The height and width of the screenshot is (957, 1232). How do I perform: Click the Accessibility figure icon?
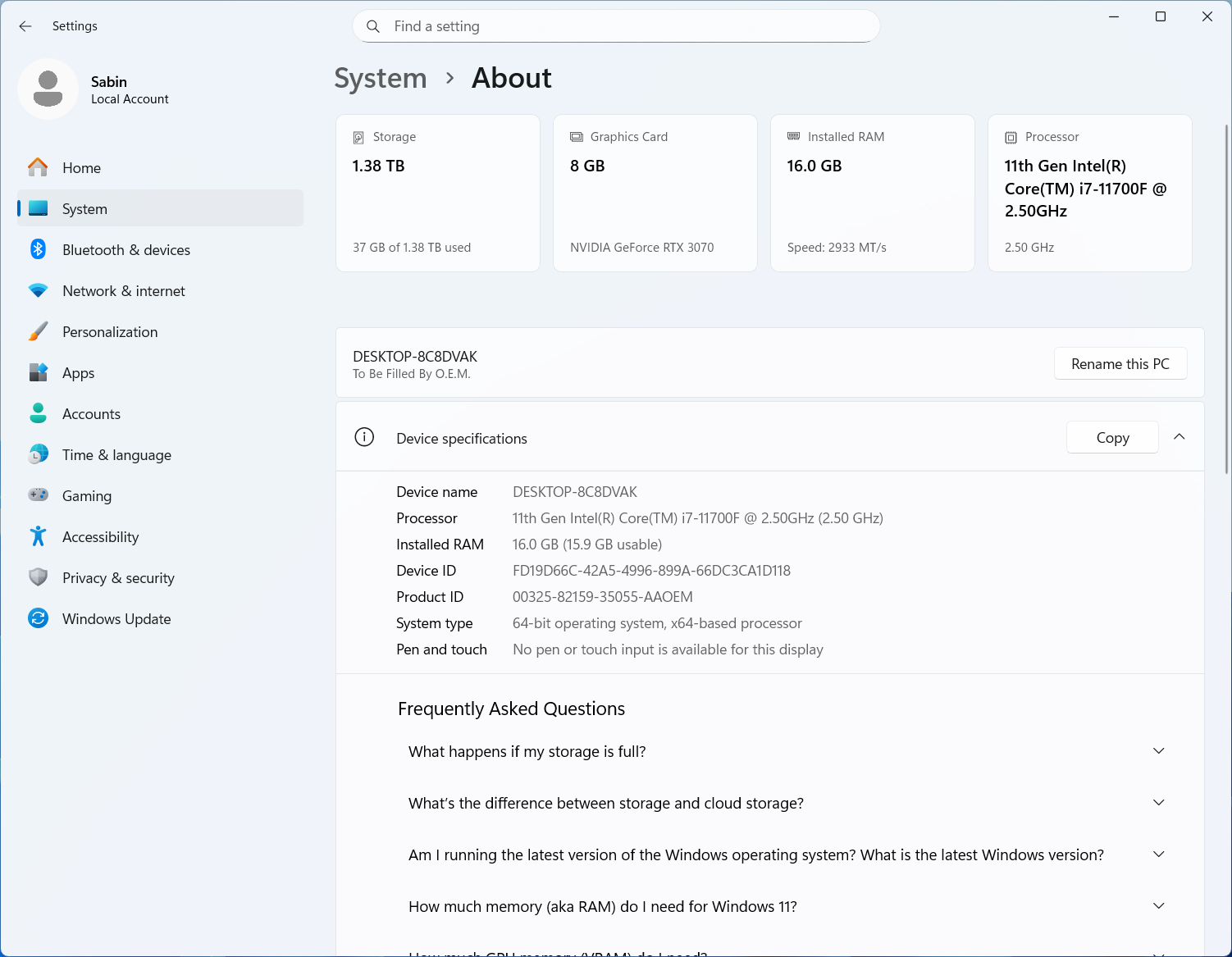point(38,536)
